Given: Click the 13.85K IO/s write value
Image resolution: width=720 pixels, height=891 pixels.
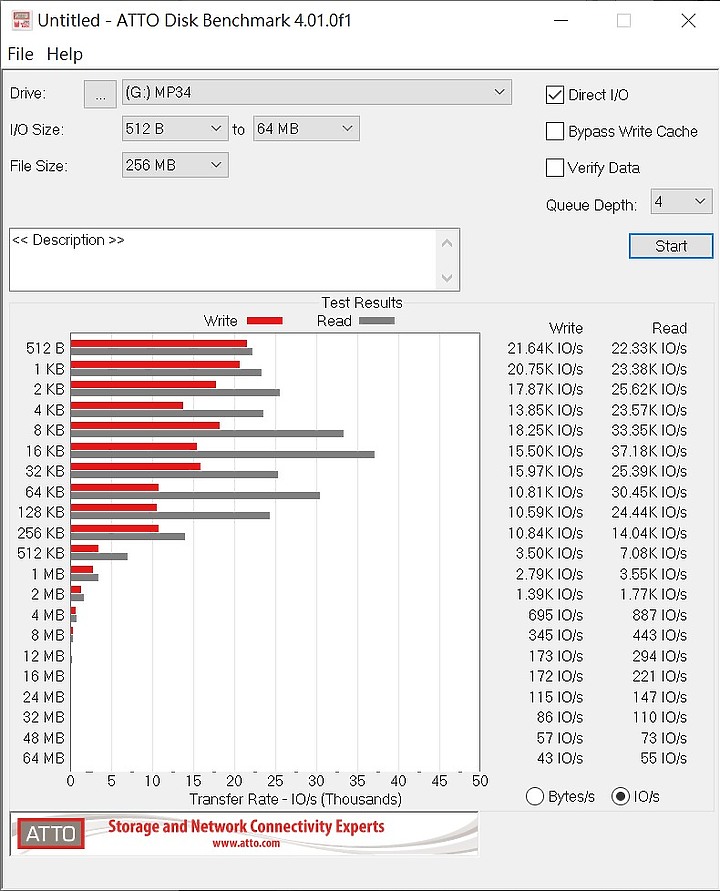Looking at the screenshot, I should tap(545, 410).
